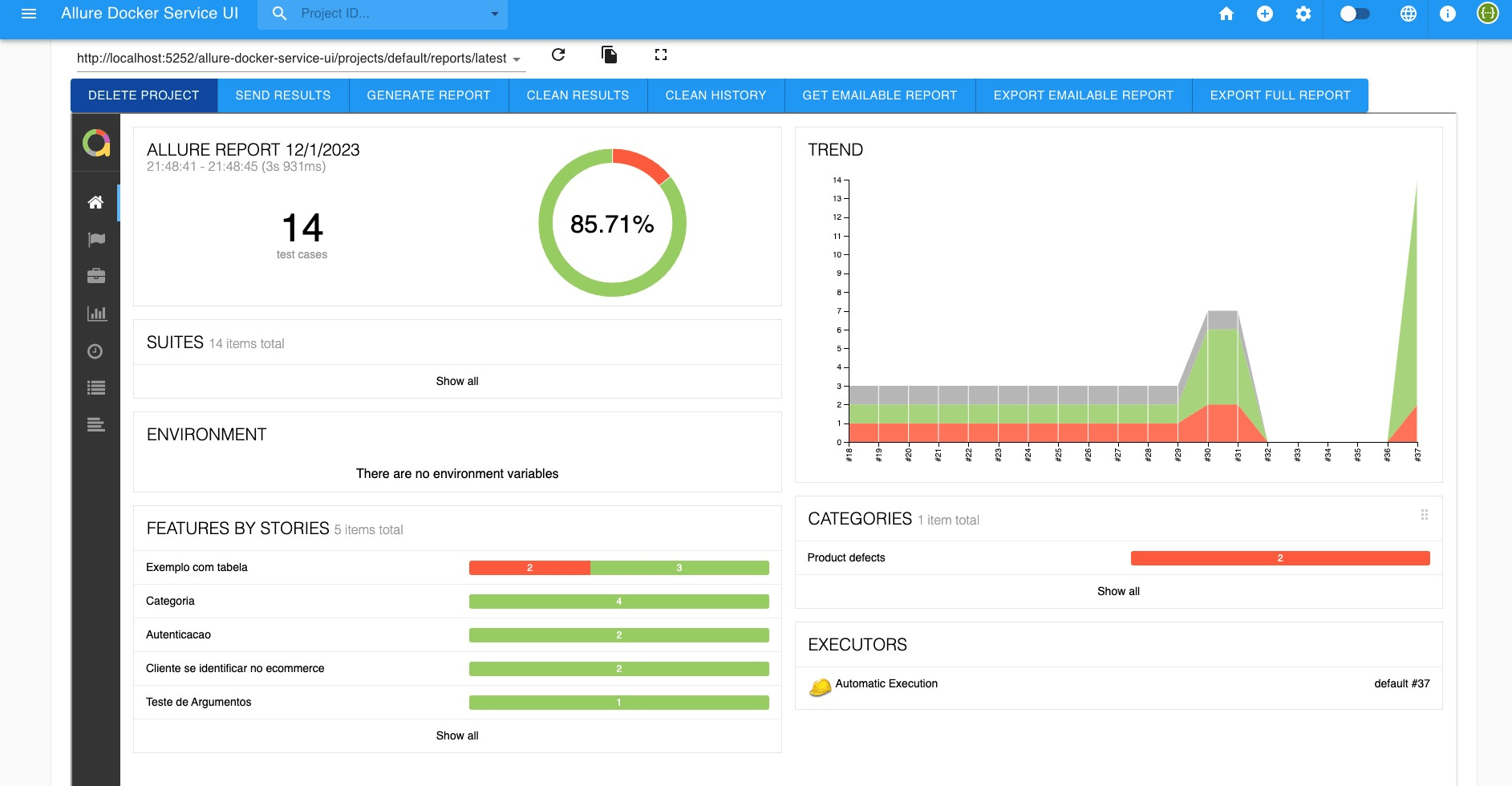Grab the CATEGORIES widget drag handle
The height and width of the screenshot is (786, 1512).
[x=1425, y=515]
